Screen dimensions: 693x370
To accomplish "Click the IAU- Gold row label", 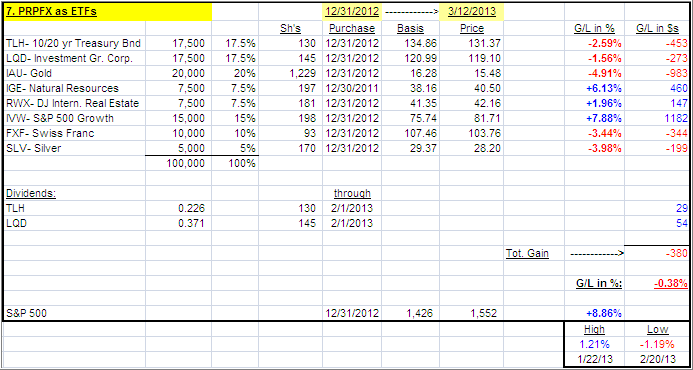I will tap(74, 73).
